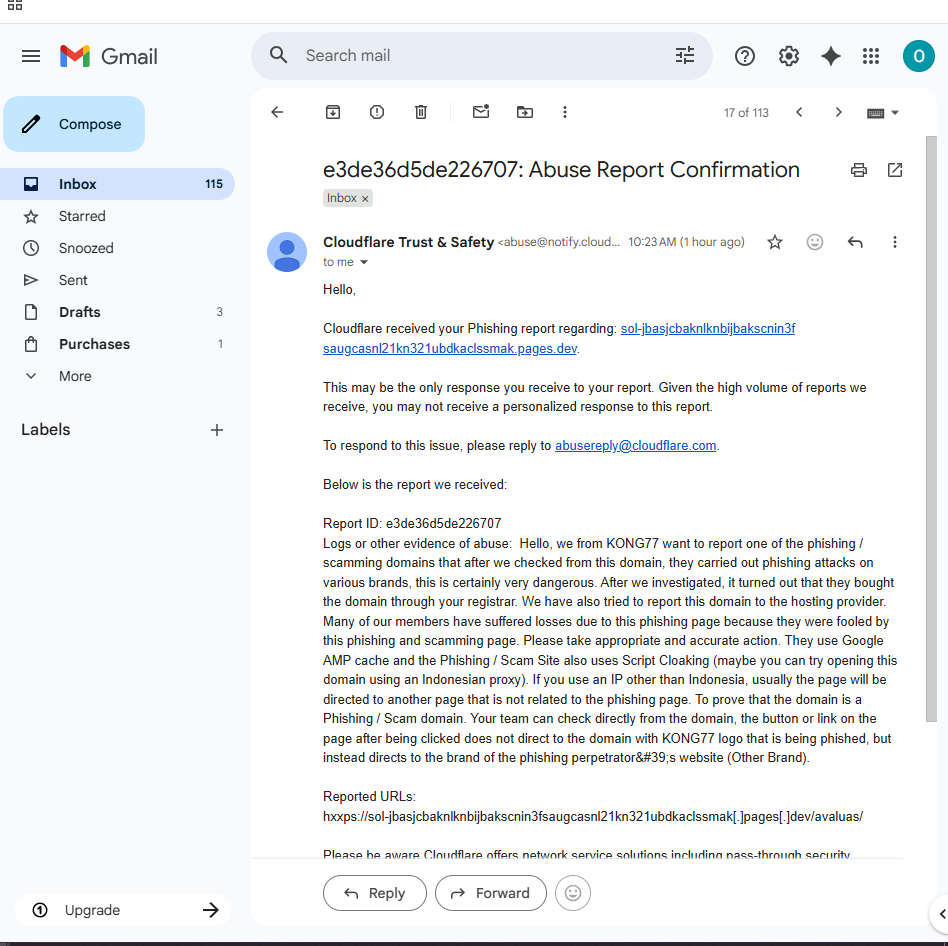Click sender avatar of Cloudflare Trust & Safety
Viewport: 948px width, 946px height.
click(287, 252)
